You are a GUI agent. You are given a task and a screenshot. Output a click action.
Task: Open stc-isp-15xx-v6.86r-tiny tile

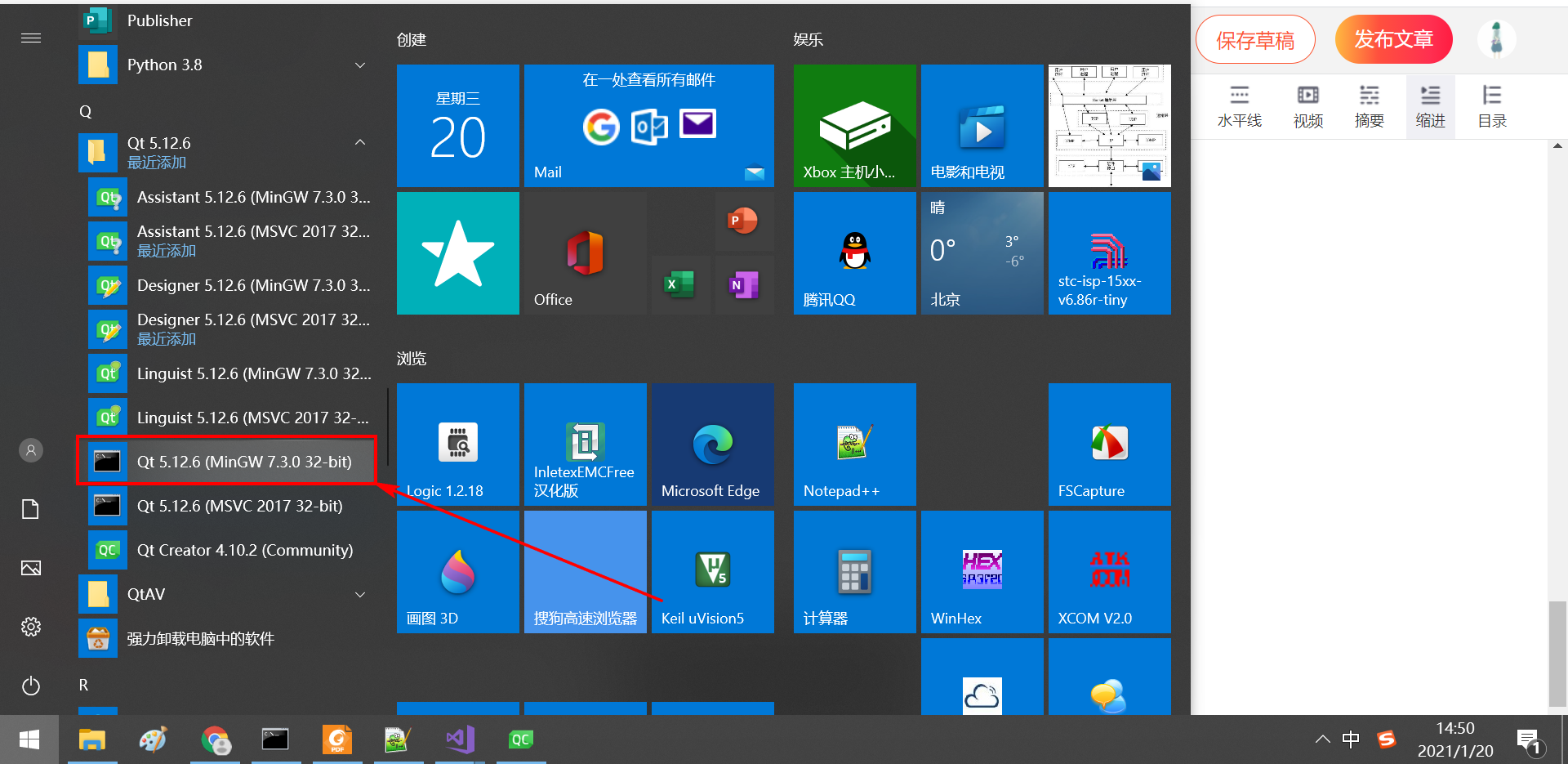click(x=1110, y=253)
